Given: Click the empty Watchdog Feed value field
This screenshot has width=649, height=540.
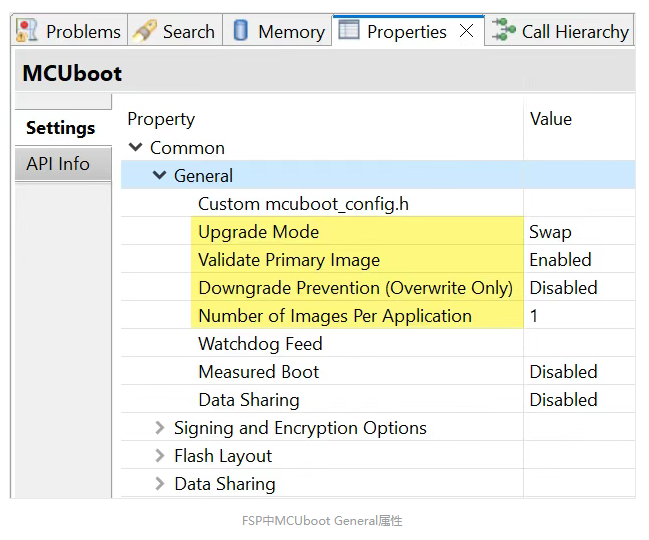Looking at the screenshot, I should pyautogui.click(x=579, y=343).
